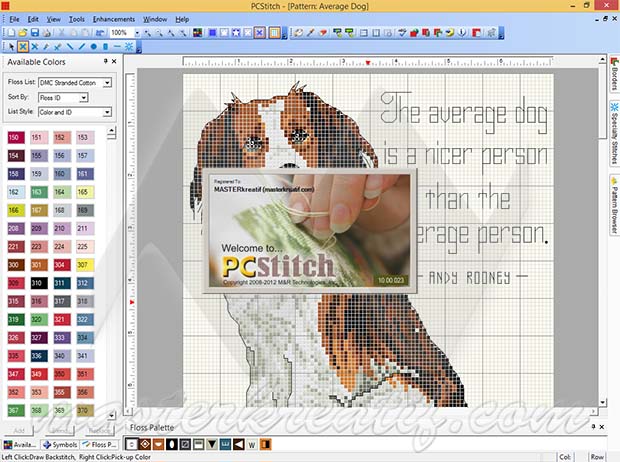This screenshot has width=620, height=462.
Task: Select the arrow pointer tool
Action: click(x=11, y=47)
